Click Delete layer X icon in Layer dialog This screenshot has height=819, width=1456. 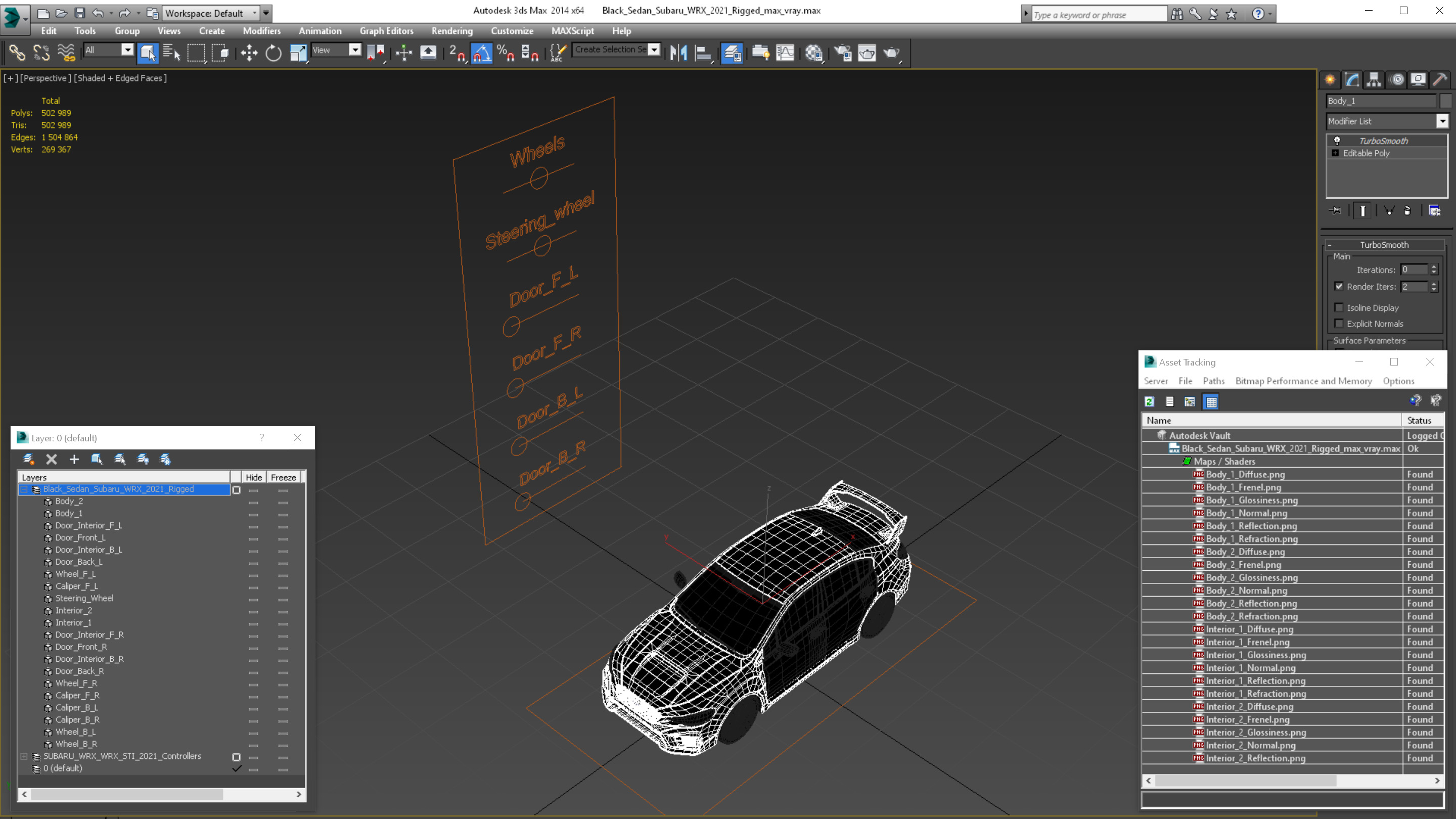pyautogui.click(x=52, y=459)
